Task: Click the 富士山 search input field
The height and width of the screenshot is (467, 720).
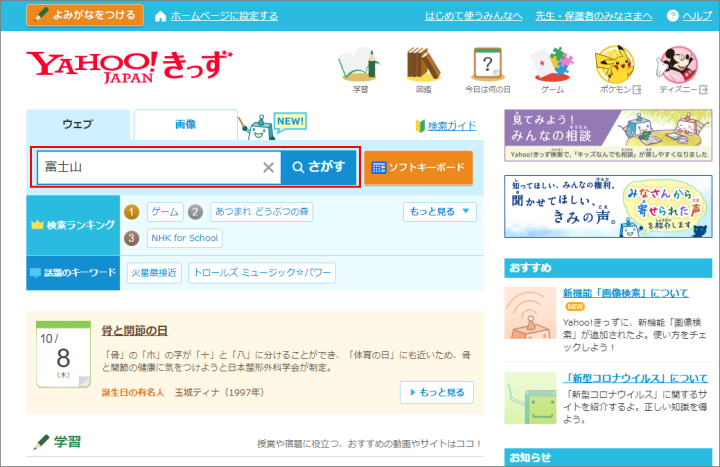Action: [x=148, y=168]
